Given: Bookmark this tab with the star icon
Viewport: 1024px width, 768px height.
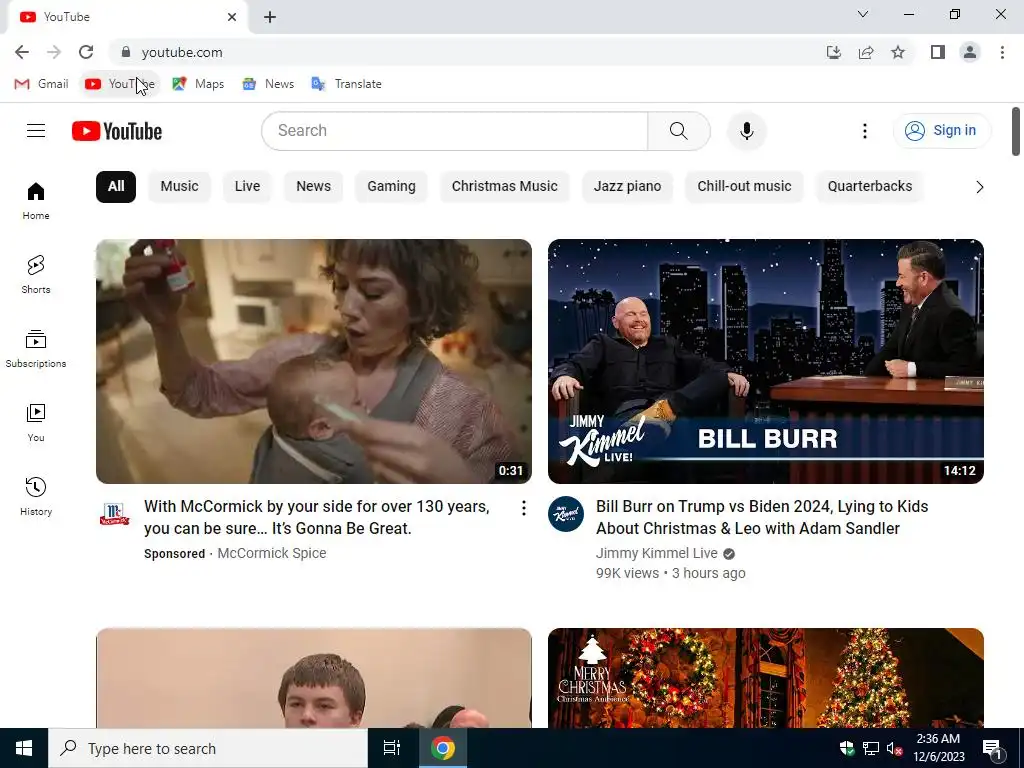Looking at the screenshot, I should click(898, 52).
